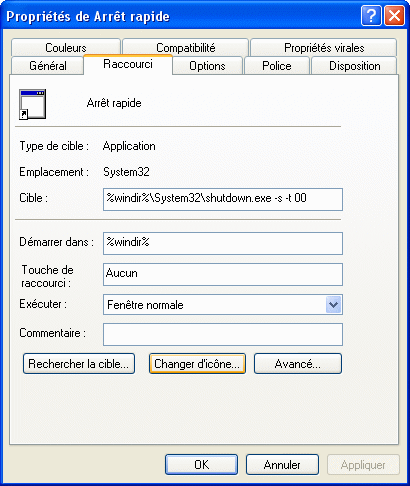Open the Compatibilité tab
The height and width of the screenshot is (486, 410).
(186, 47)
